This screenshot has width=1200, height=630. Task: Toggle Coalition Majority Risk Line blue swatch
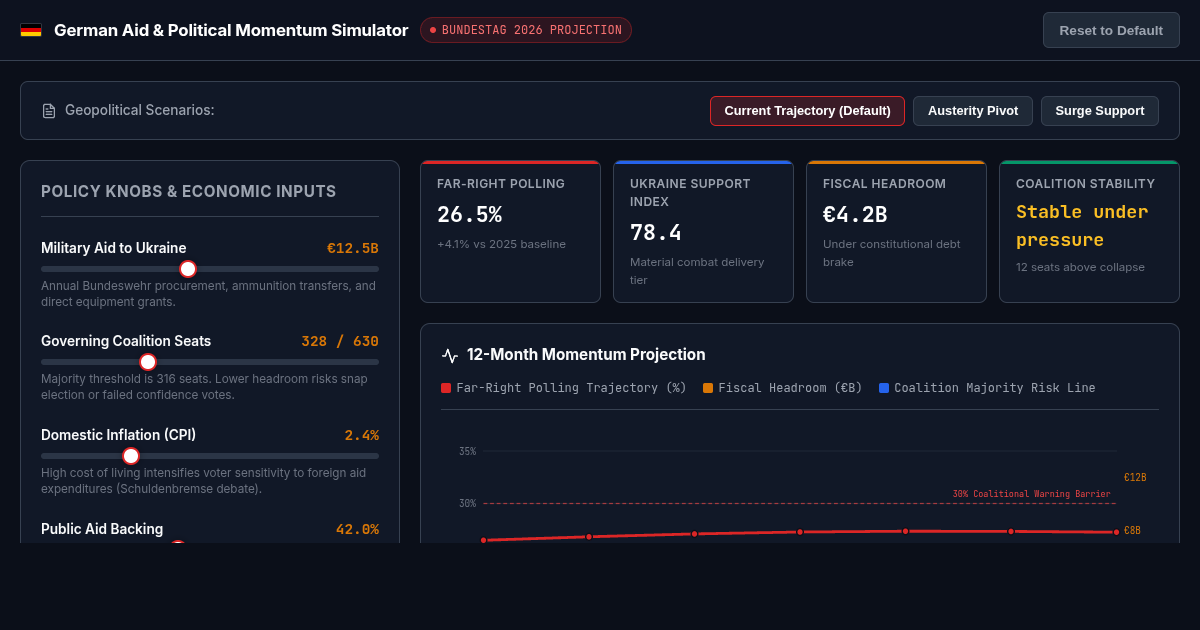(884, 388)
